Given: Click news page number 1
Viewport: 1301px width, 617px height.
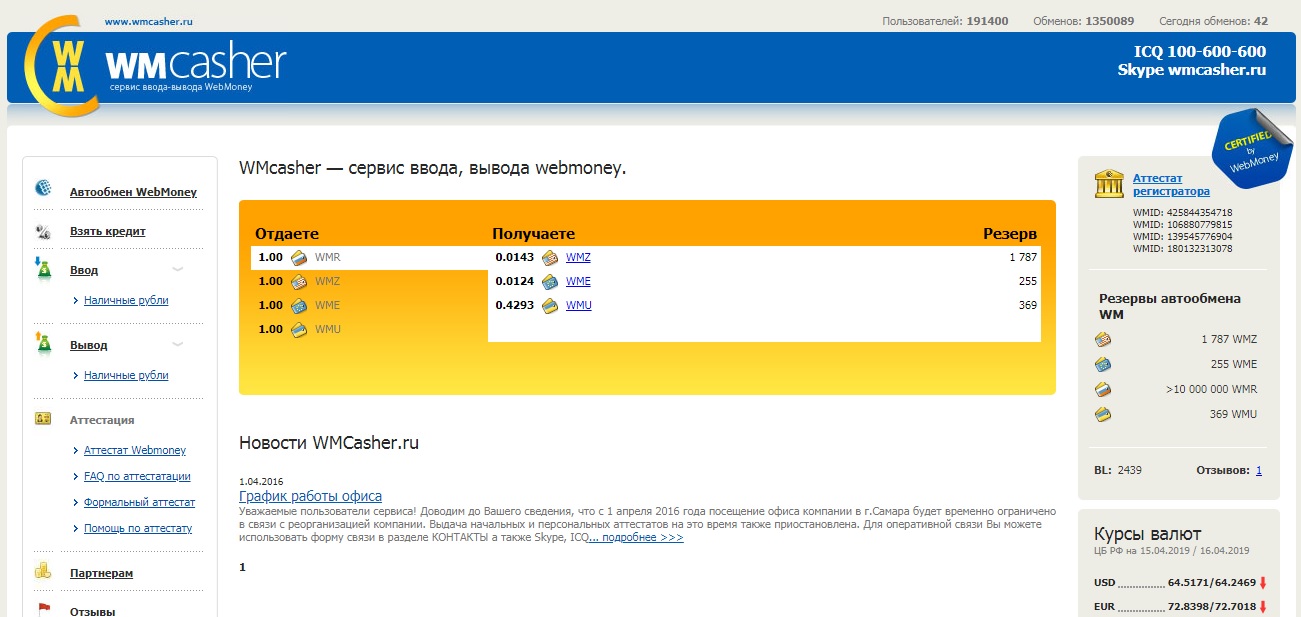Looking at the screenshot, I should [x=242, y=567].
